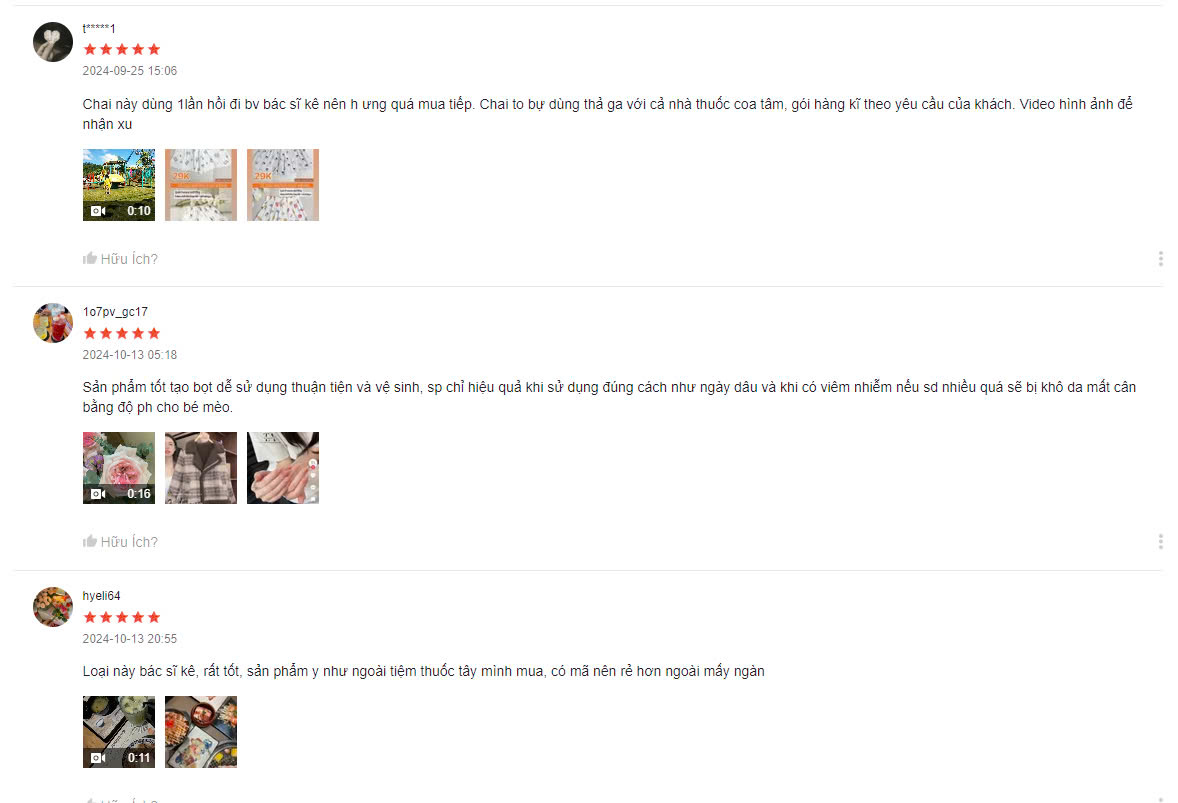Click the avatar of reviewer 1o7pv_gc17
The image size is (1178, 803).
53,323
